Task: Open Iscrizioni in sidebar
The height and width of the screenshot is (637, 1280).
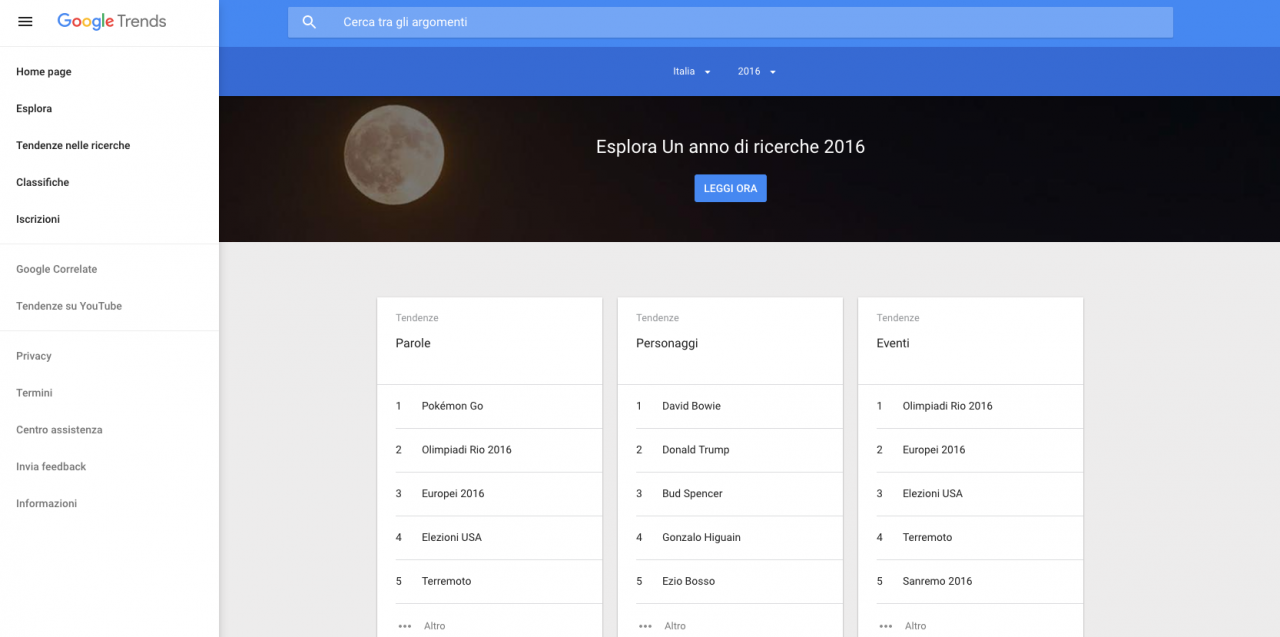Action: (x=38, y=220)
